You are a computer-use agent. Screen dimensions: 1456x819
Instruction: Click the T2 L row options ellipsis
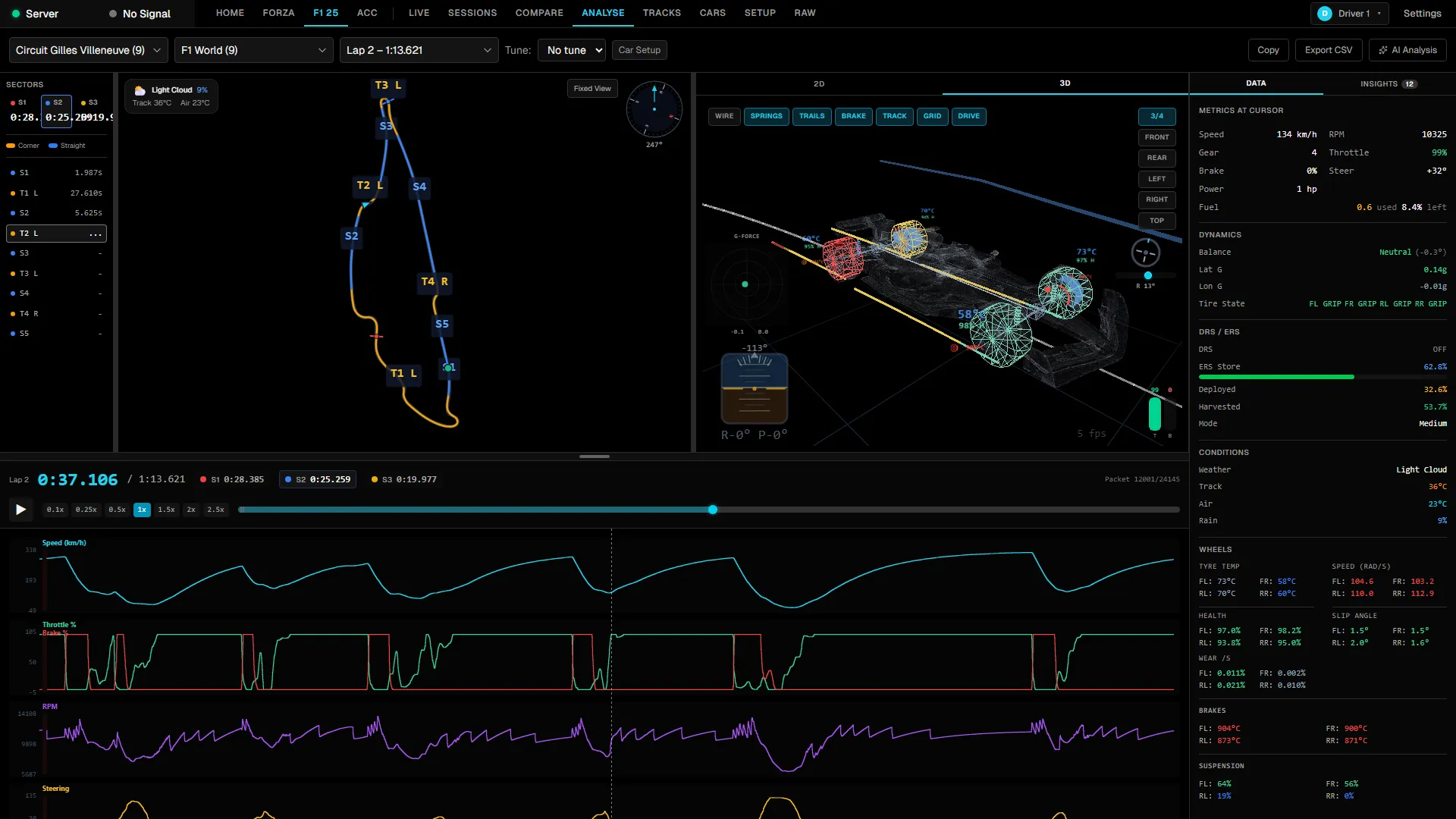pyautogui.click(x=96, y=234)
